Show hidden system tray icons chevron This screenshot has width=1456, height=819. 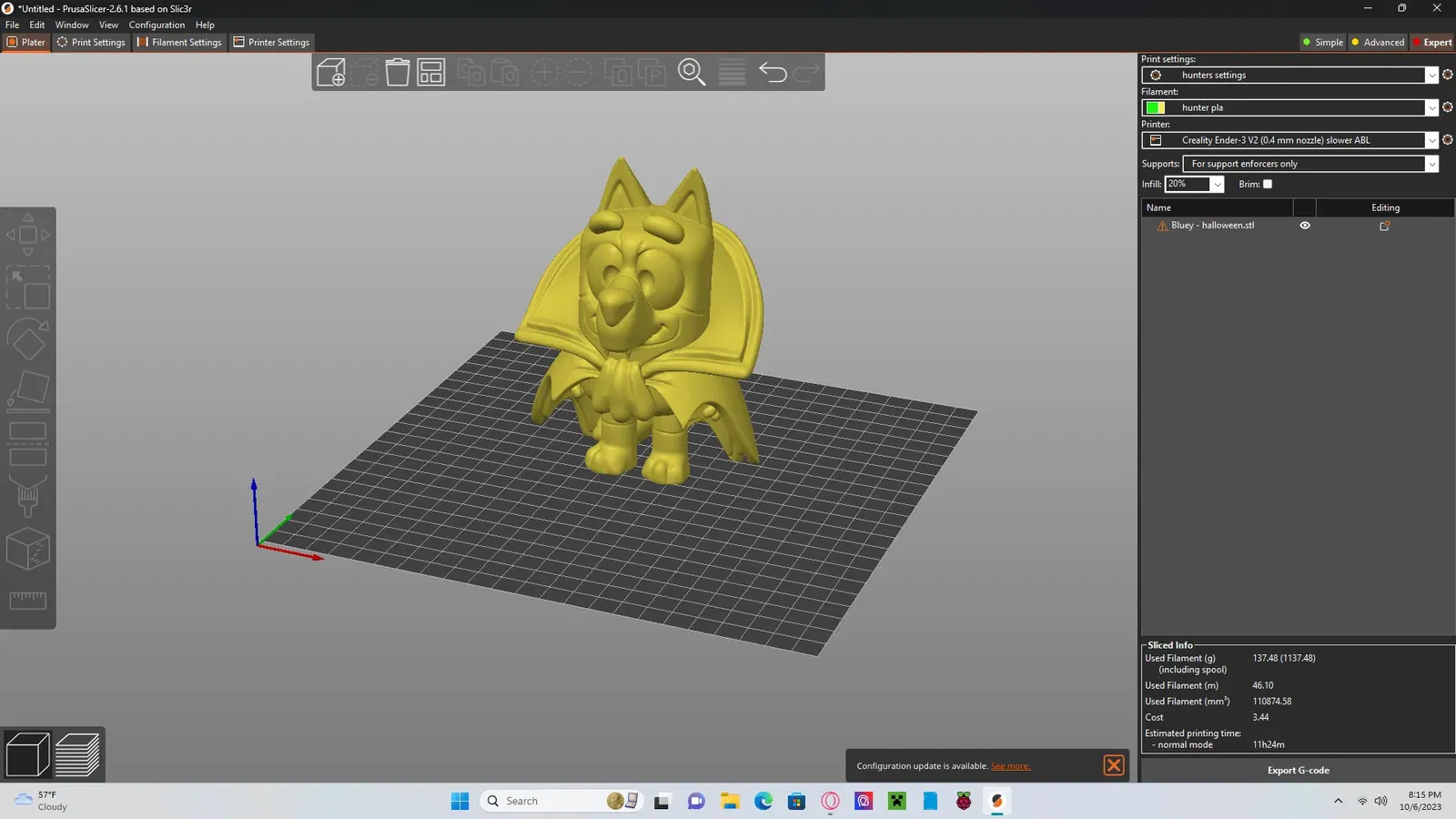(x=1338, y=801)
